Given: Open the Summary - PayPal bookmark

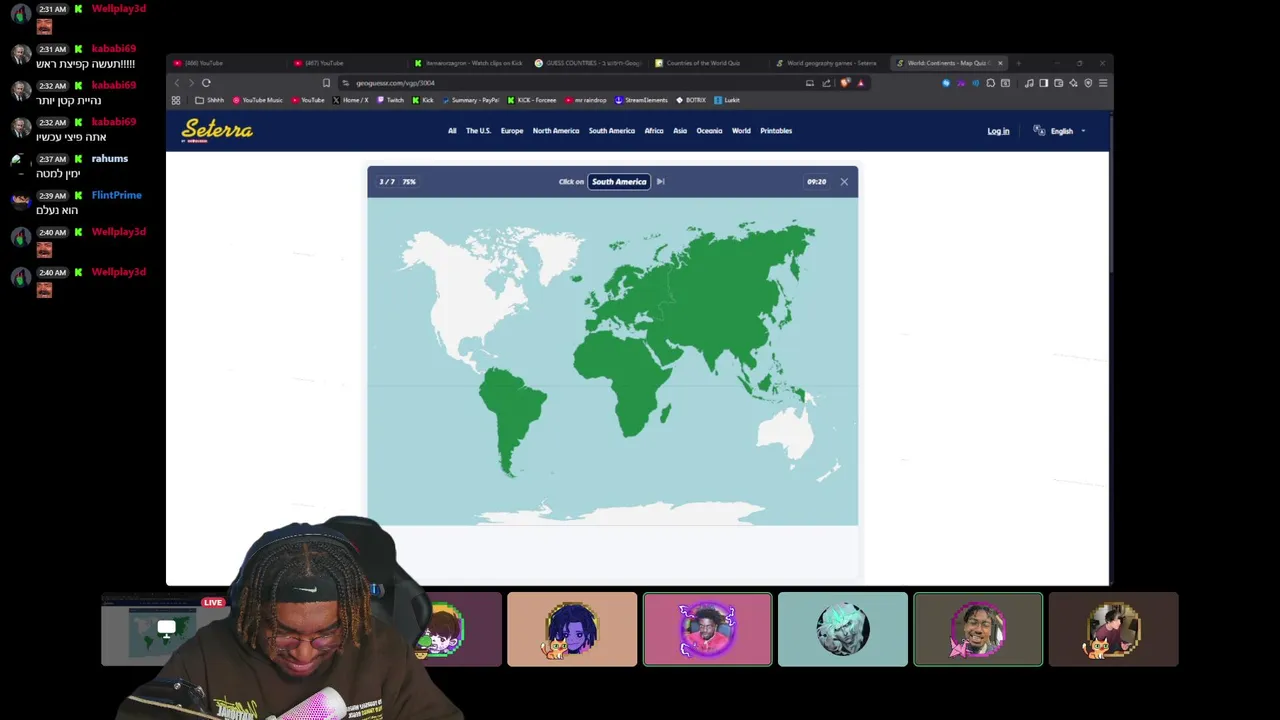Looking at the screenshot, I should coord(470,100).
